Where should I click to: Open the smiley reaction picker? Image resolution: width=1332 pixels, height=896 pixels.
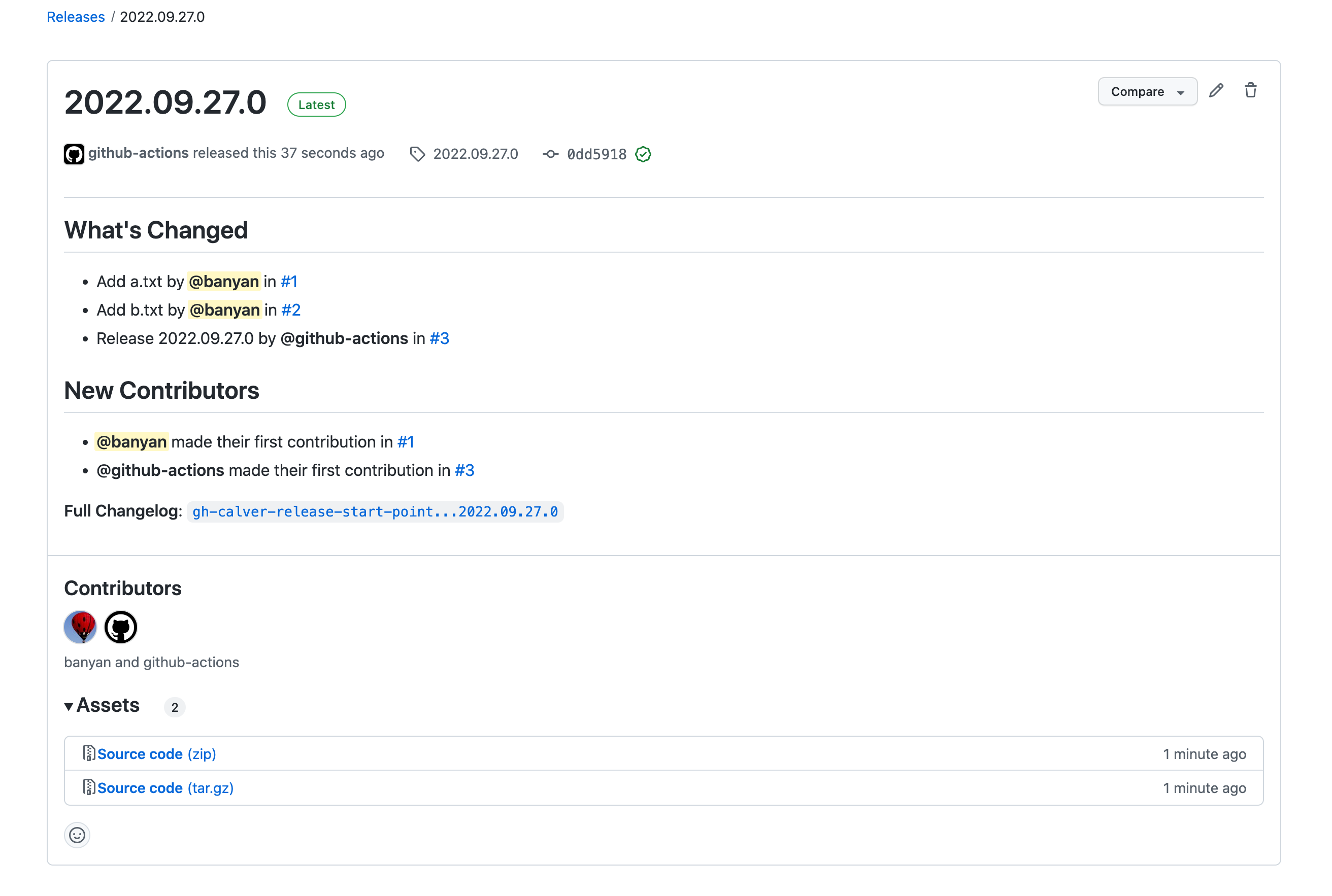(77, 835)
